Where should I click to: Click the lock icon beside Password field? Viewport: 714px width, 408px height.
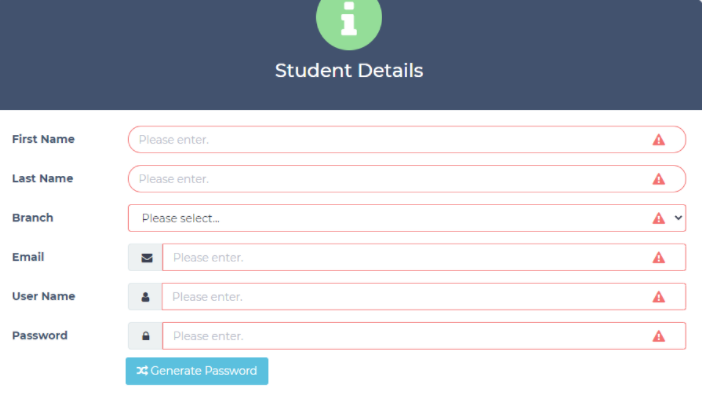coord(146,336)
